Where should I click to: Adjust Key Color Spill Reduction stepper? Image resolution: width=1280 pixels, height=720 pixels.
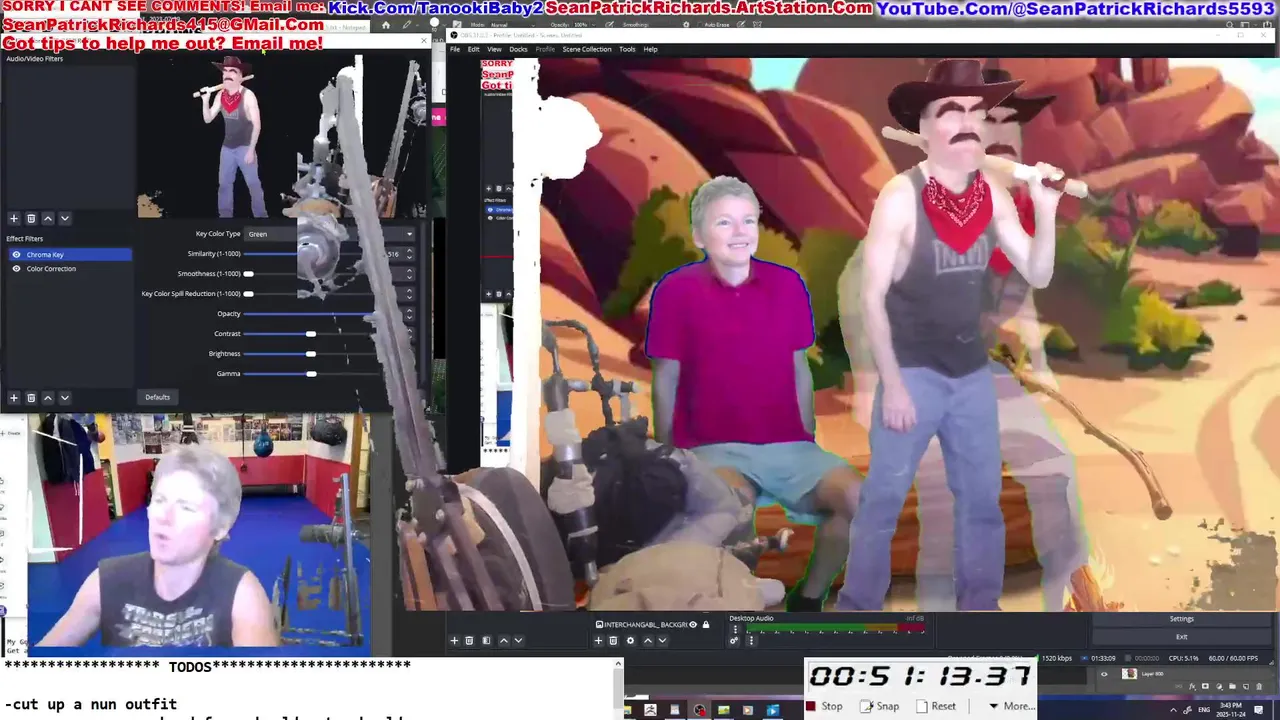click(409, 294)
